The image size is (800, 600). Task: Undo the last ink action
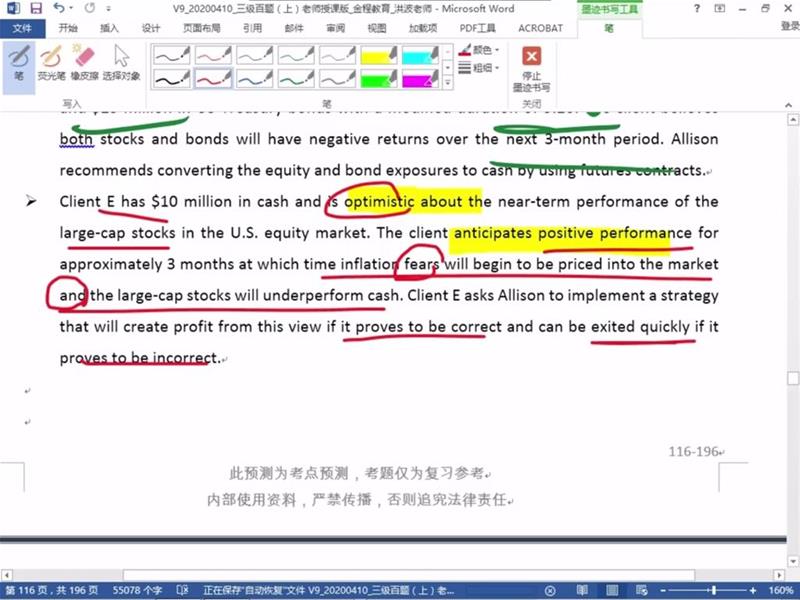59,8
